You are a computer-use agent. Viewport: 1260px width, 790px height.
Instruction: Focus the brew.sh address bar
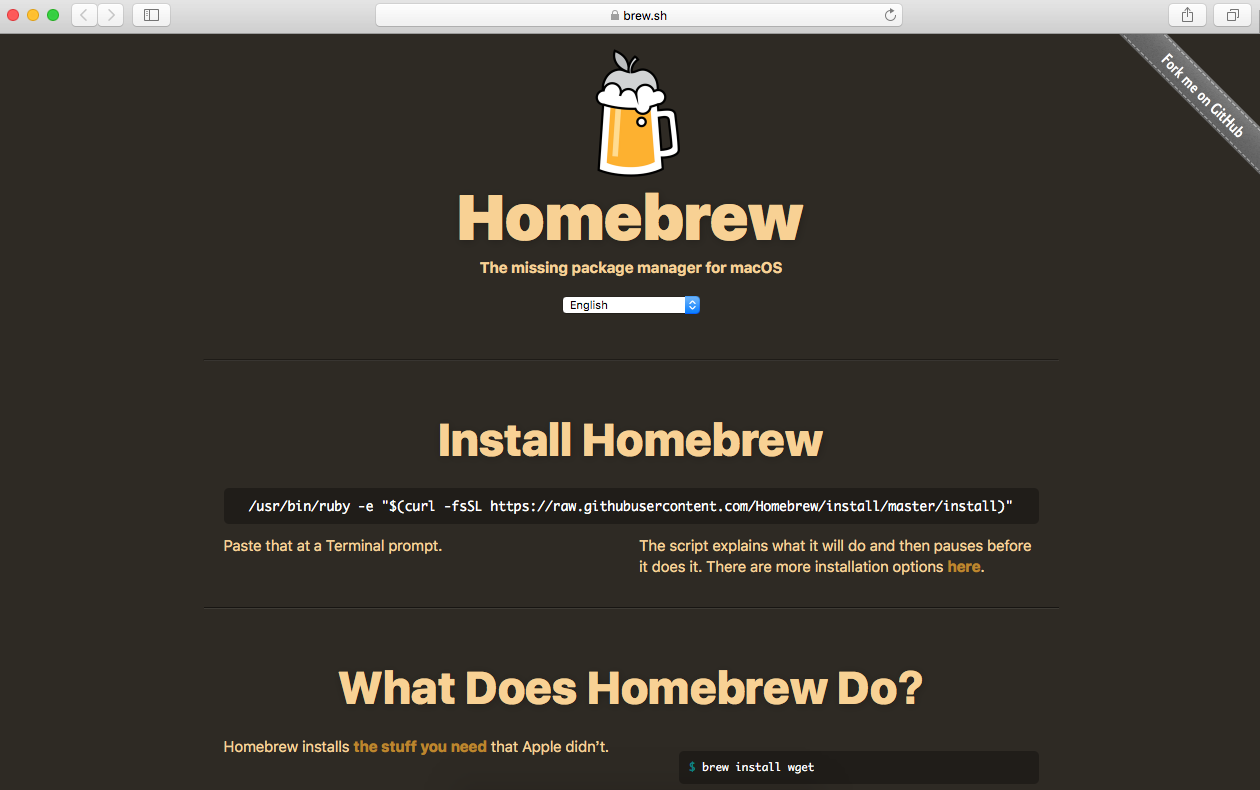[639, 15]
